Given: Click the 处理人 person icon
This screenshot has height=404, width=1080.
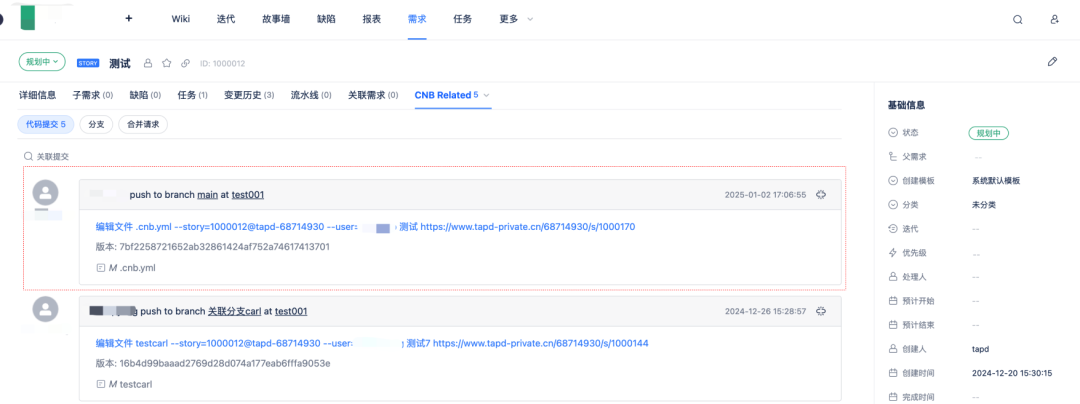Looking at the screenshot, I should coord(893,277).
